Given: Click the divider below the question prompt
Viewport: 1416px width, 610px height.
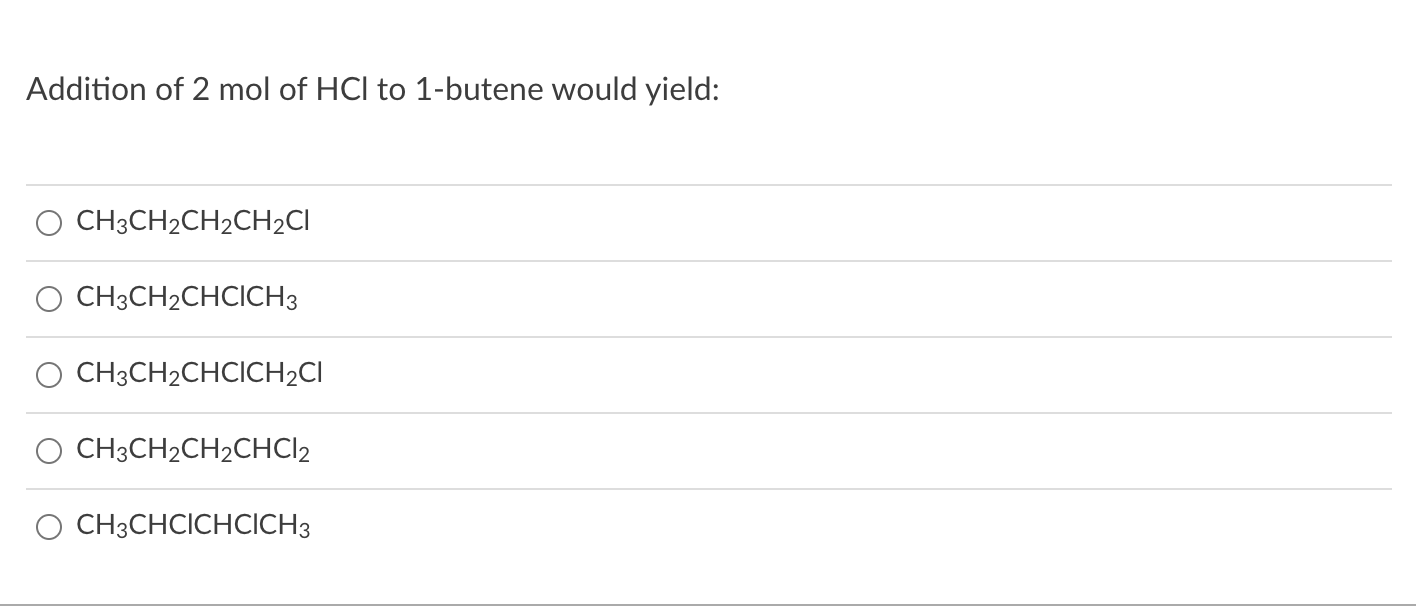Looking at the screenshot, I should [708, 184].
